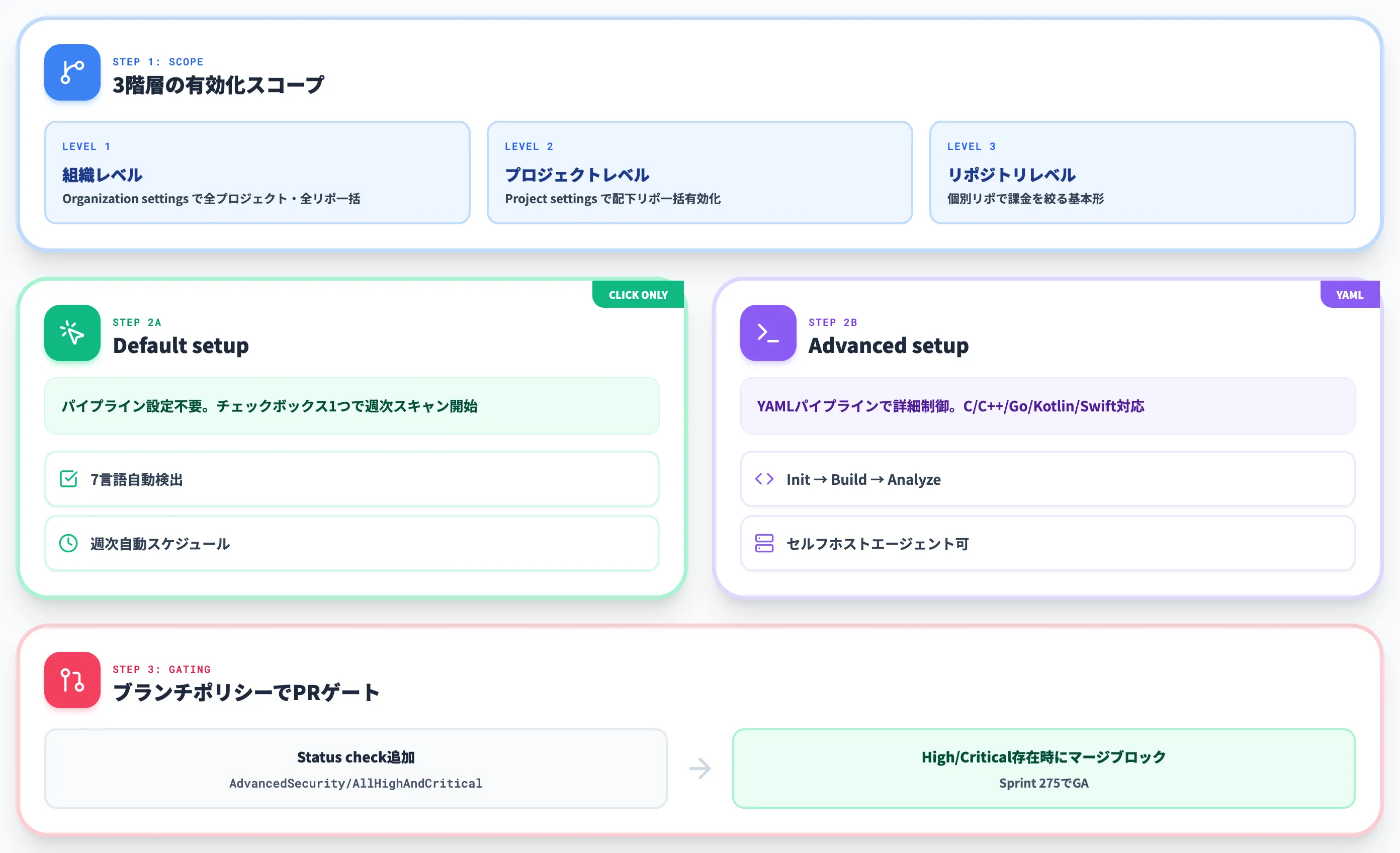Click the red pull request icon for Step 3
Viewport: 1400px width, 853px height.
[72, 679]
